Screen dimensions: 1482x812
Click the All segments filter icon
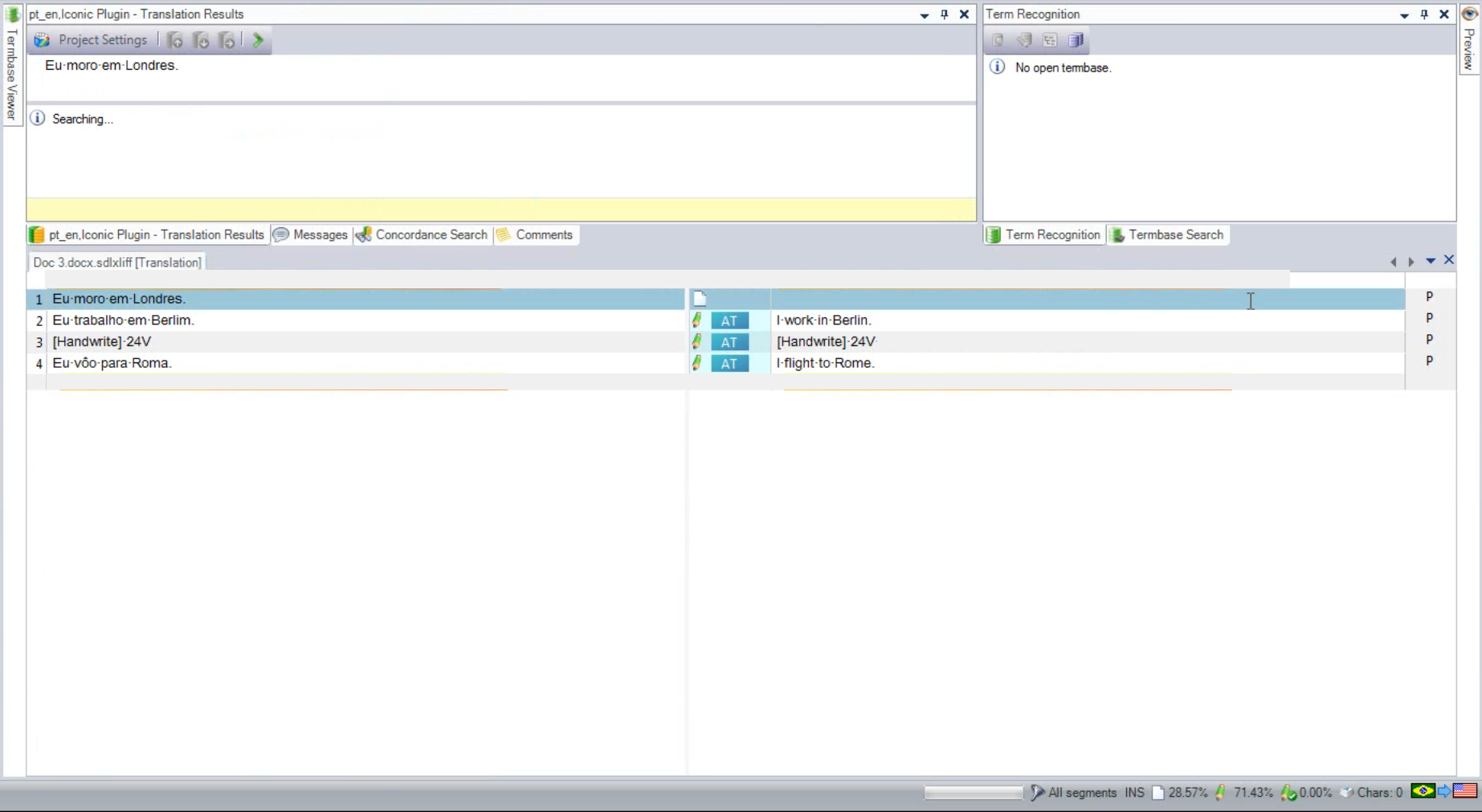[1038, 793]
